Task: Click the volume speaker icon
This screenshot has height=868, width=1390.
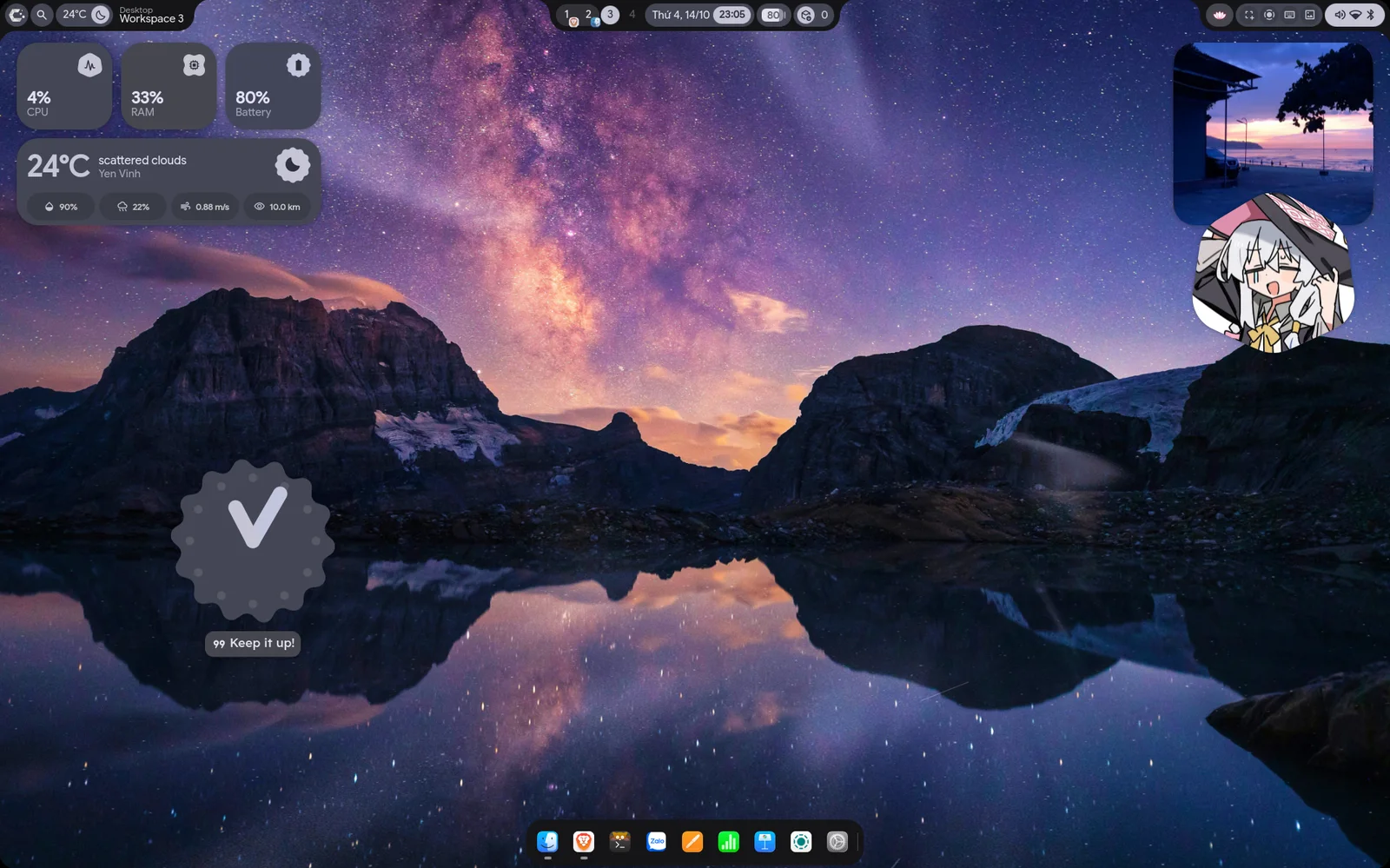Action: [x=1339, y=15]
